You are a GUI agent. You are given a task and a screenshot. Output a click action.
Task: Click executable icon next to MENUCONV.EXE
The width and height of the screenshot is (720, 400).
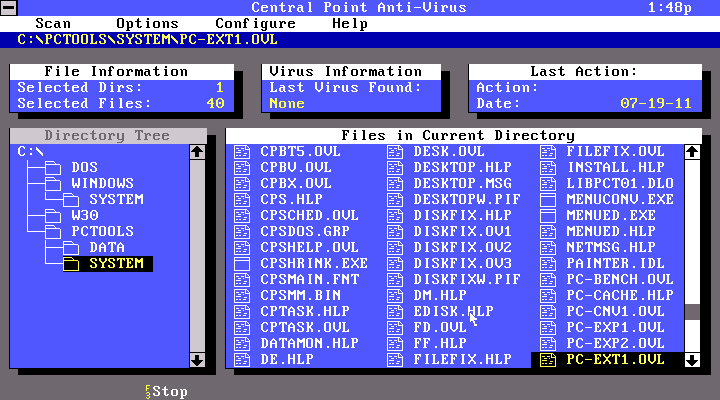(x=548, y=200)
